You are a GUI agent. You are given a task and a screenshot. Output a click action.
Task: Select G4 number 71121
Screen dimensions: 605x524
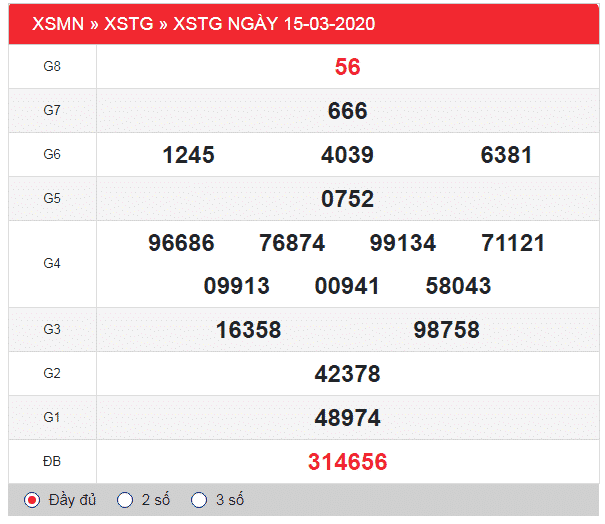(x=512, y=243)
